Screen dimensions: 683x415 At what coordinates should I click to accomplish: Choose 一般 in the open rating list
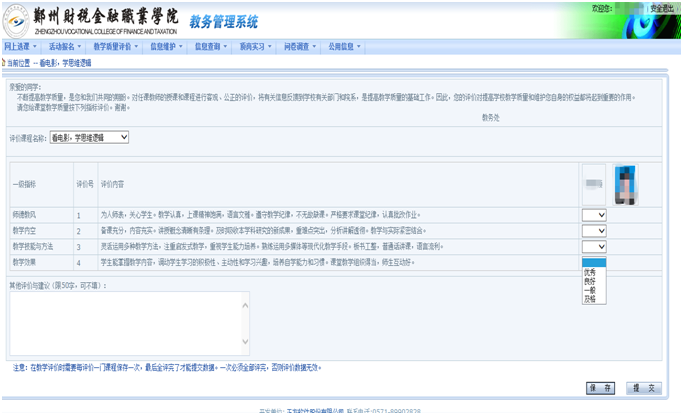(594, 290)
